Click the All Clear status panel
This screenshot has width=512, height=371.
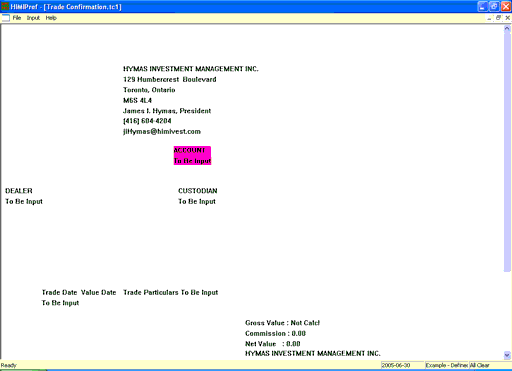489,365
